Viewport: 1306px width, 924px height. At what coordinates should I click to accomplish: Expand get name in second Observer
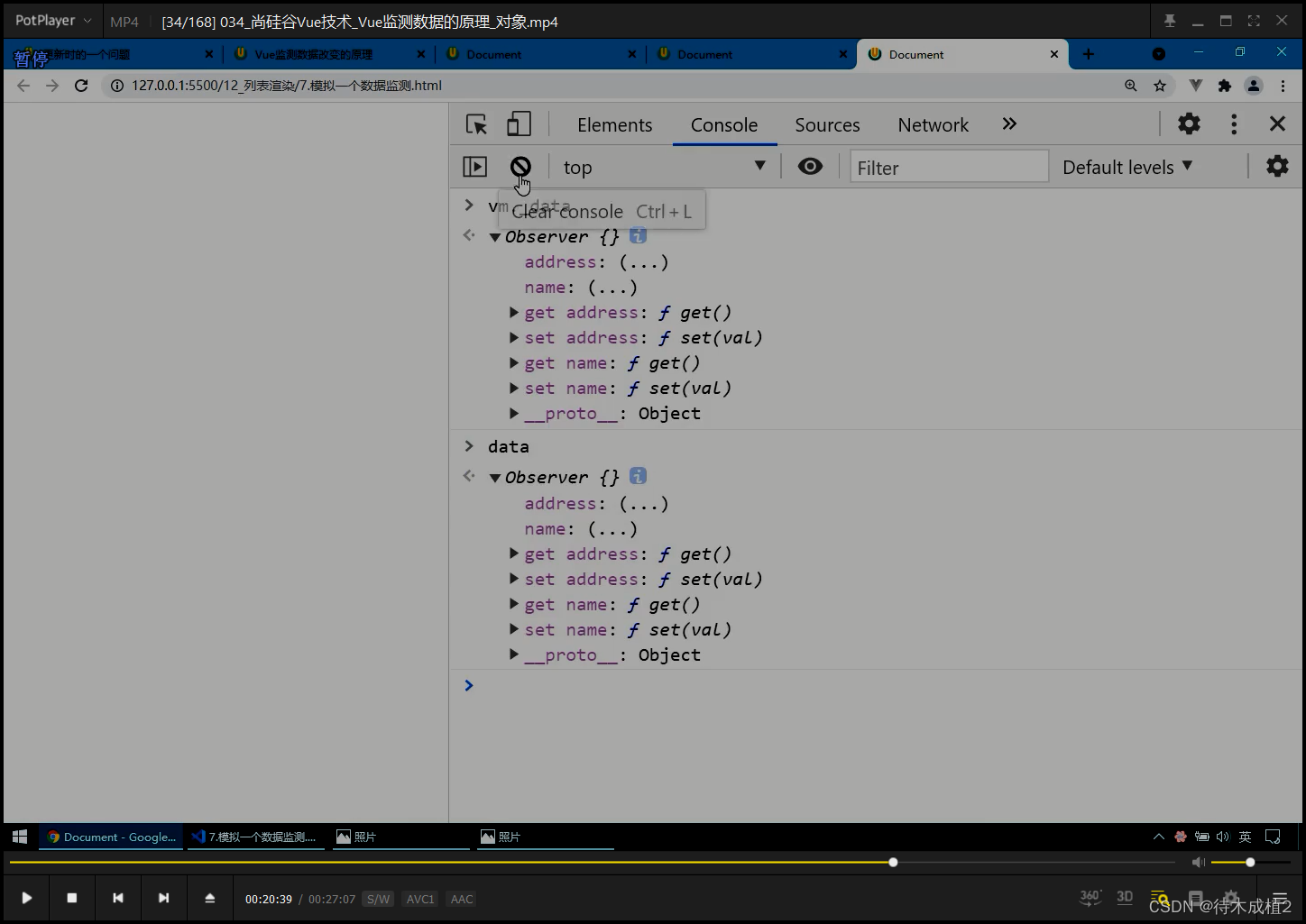tap(514, 604)
